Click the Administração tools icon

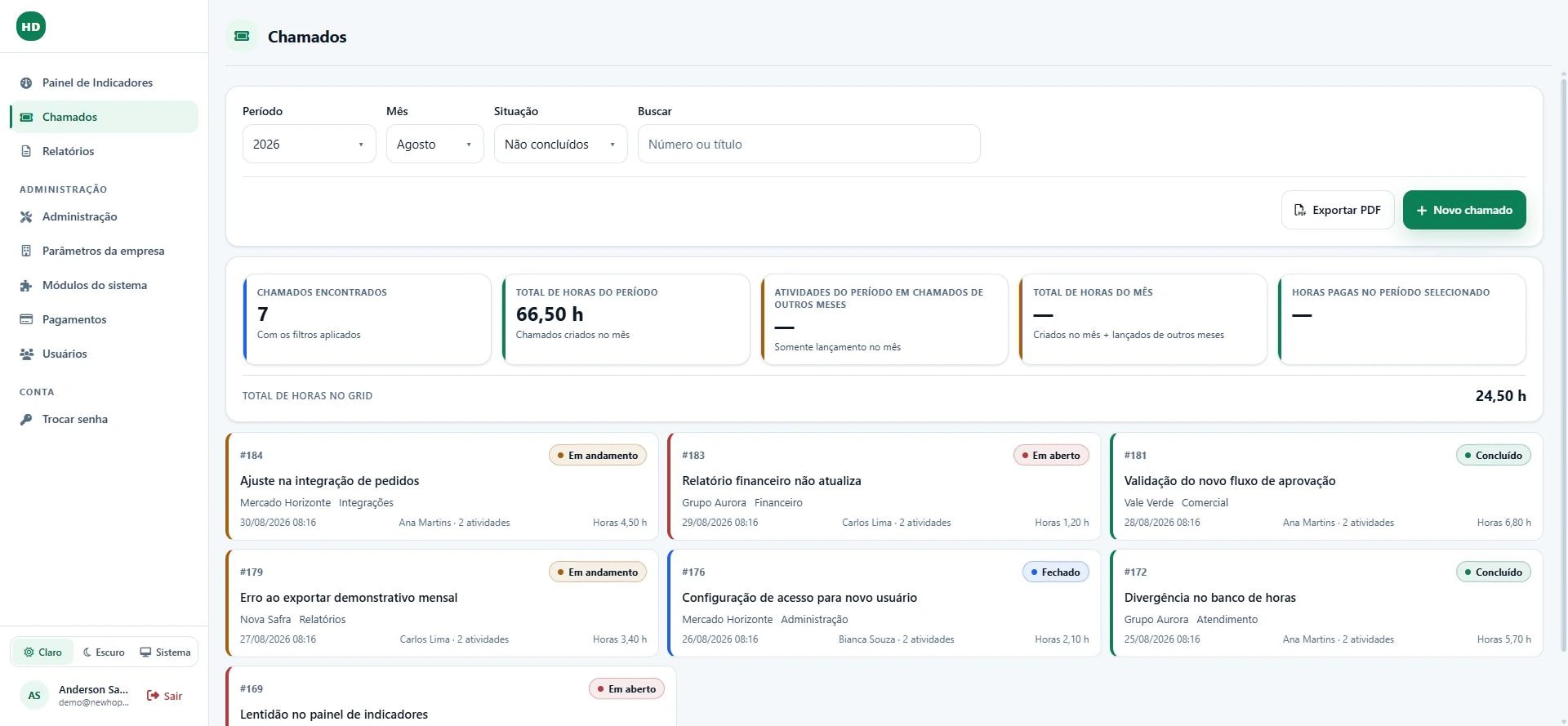[26, 216]
